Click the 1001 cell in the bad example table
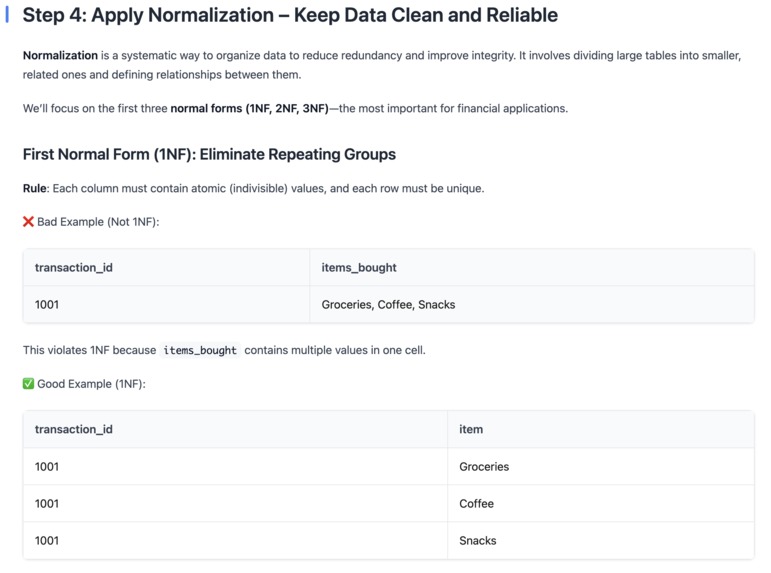Screen dimensions: 771x573 point(47,304)
